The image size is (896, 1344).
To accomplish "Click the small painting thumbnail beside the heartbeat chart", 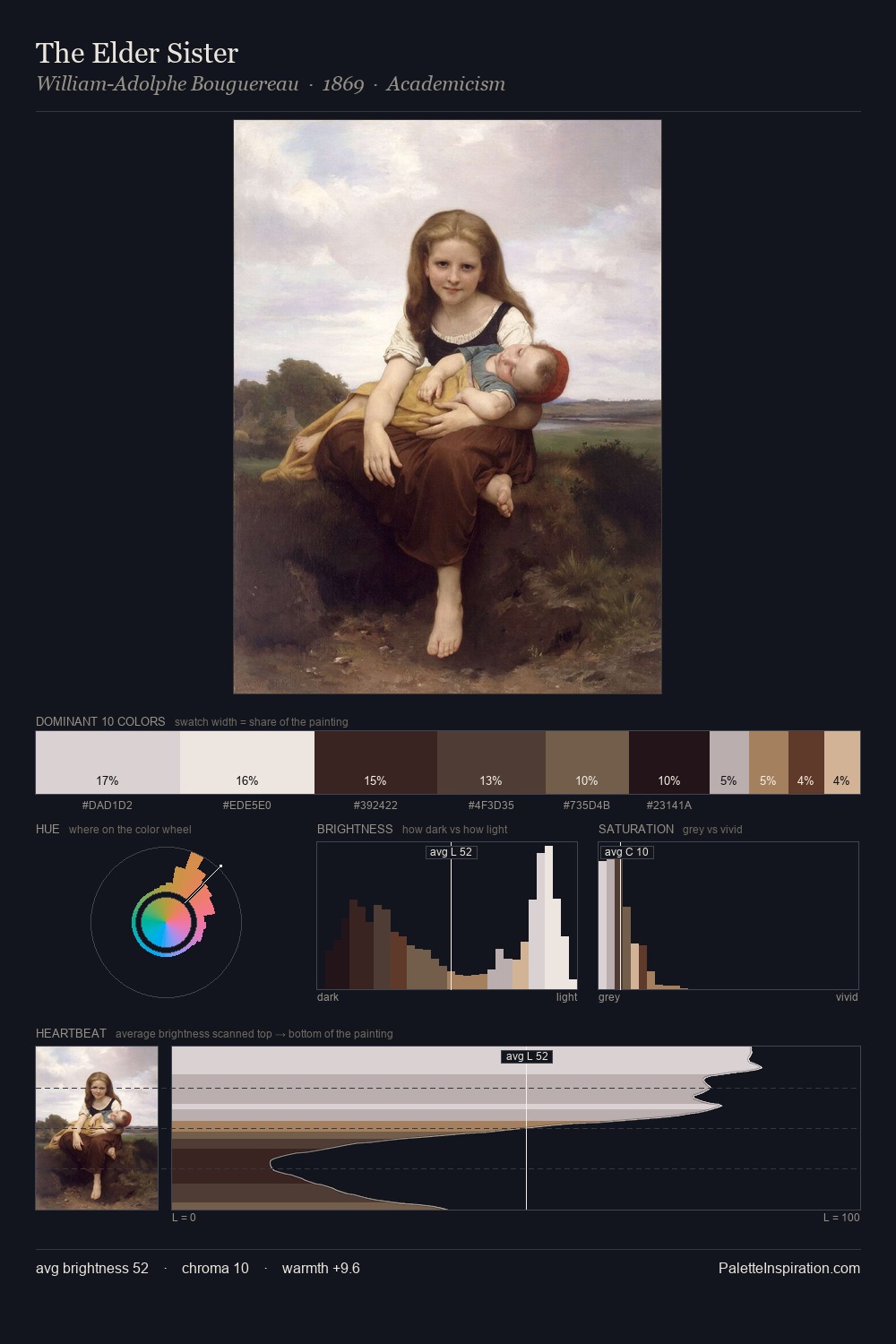I will 97,1128.
